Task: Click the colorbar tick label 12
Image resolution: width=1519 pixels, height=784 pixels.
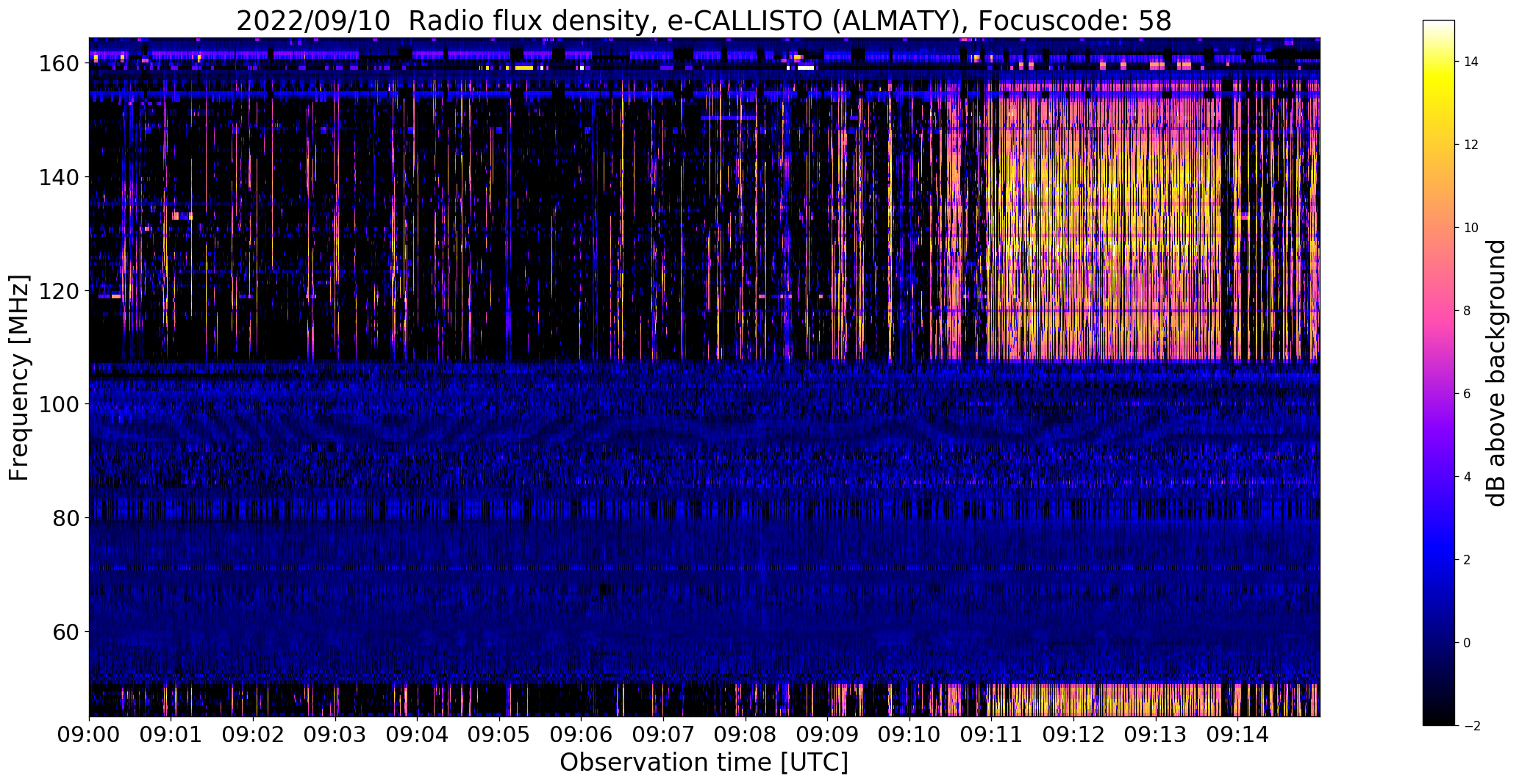Action: [1471, 145]
